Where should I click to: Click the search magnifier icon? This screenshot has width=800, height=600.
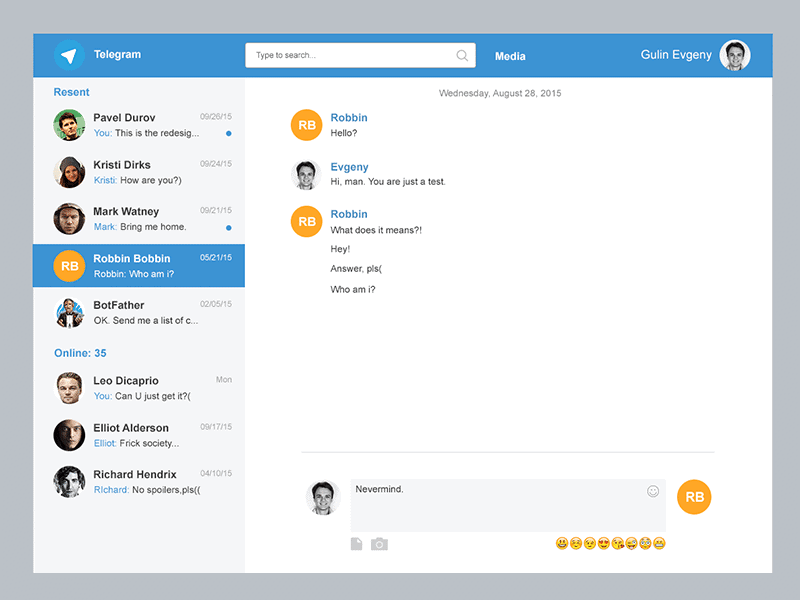[462, 55]
